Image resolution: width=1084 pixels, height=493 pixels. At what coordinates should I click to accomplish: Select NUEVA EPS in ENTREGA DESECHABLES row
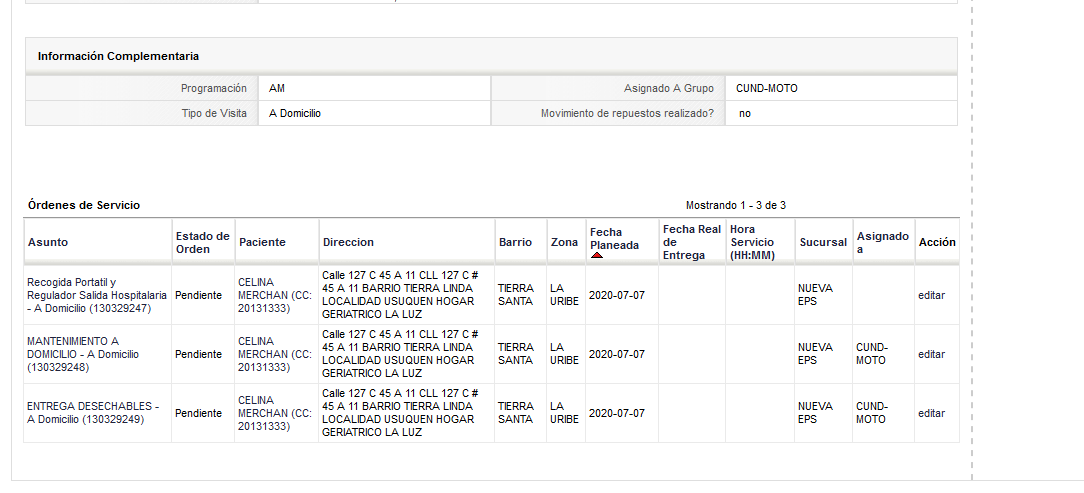(815, 413)
